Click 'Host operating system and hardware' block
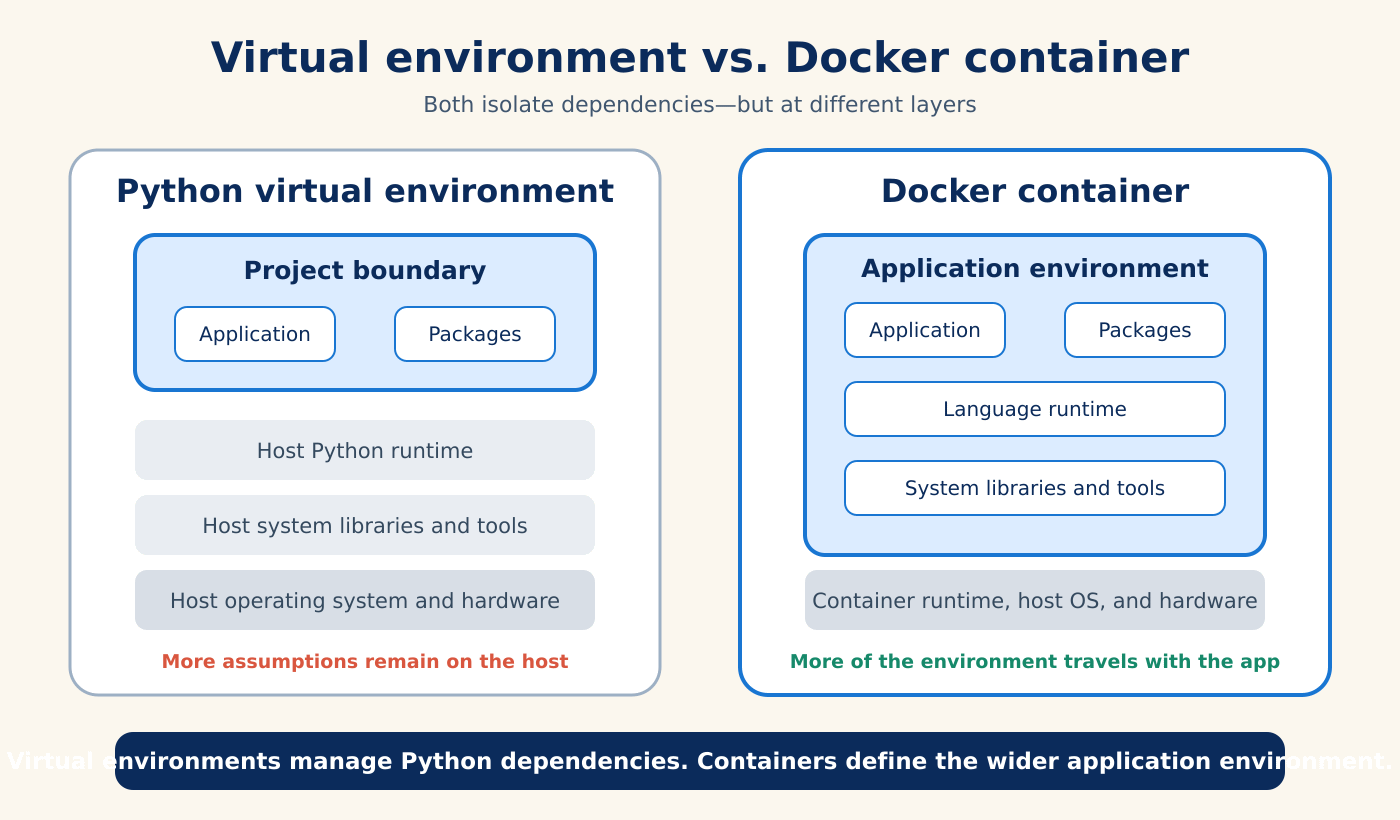Screen dimensions: 1400x820 (365, 600)
